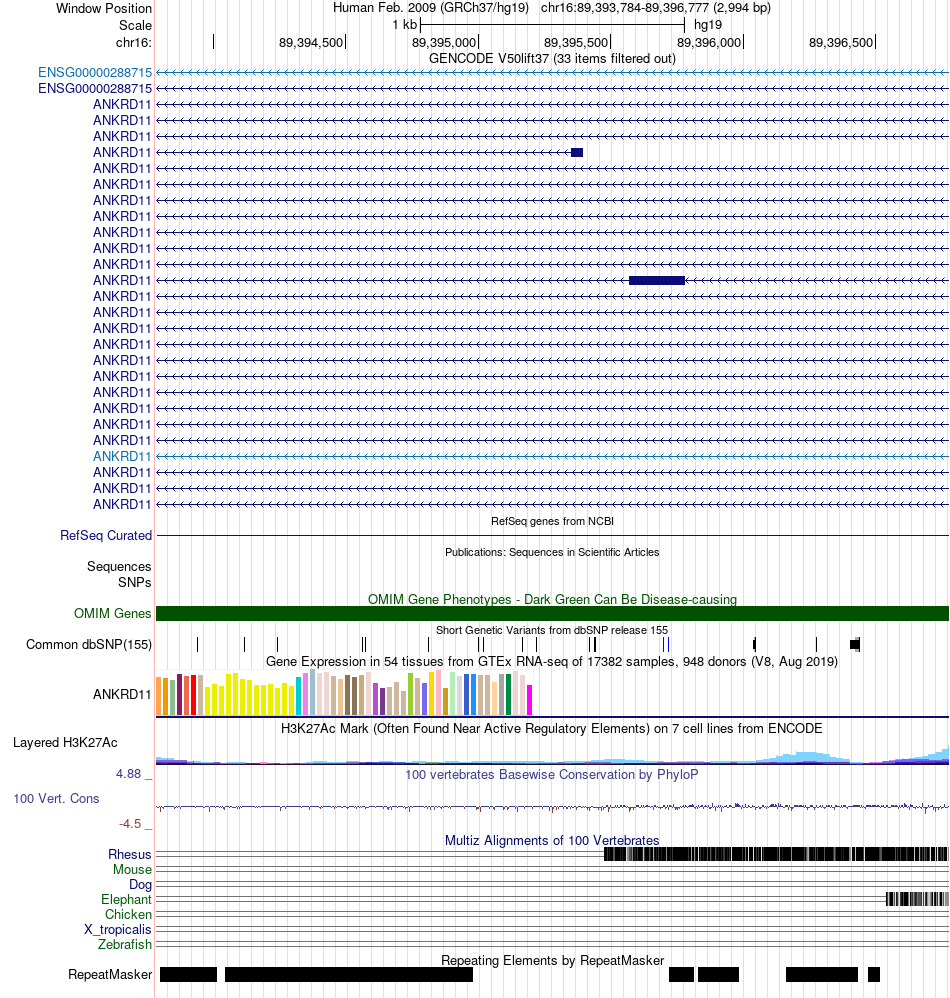Open the H3K27Ac Mark track title

552,729
